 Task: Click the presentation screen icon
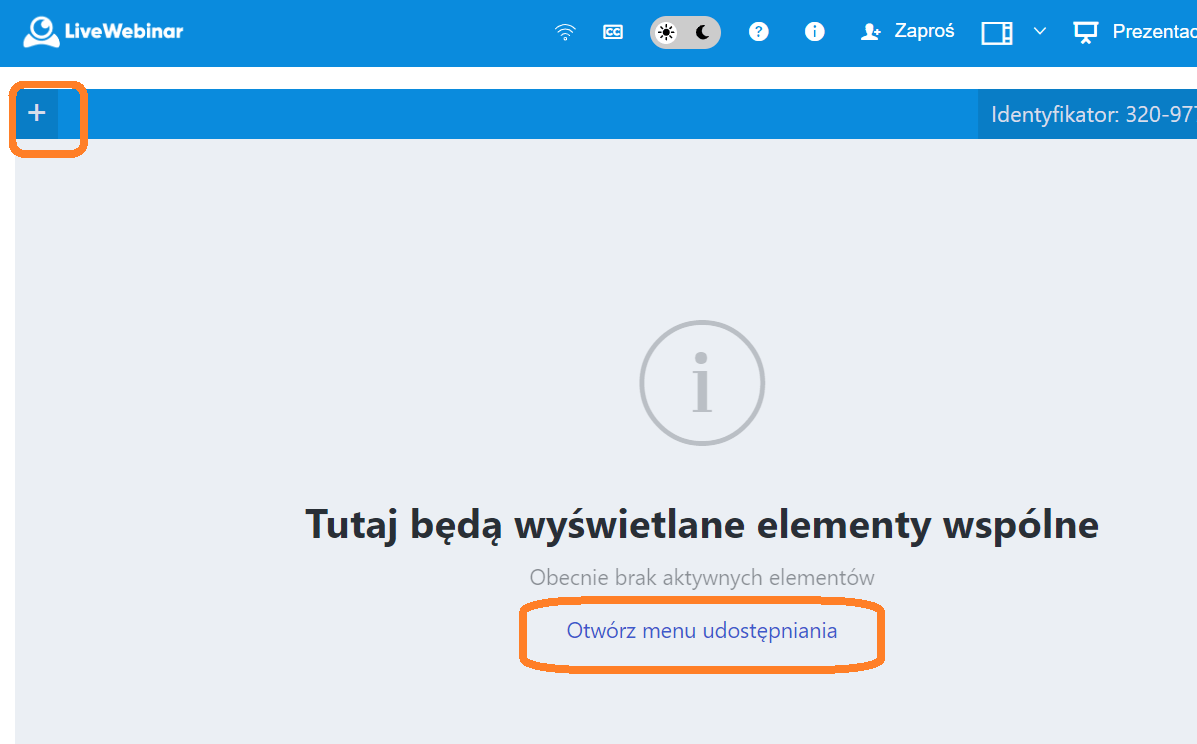click(x=1085, y=32)
